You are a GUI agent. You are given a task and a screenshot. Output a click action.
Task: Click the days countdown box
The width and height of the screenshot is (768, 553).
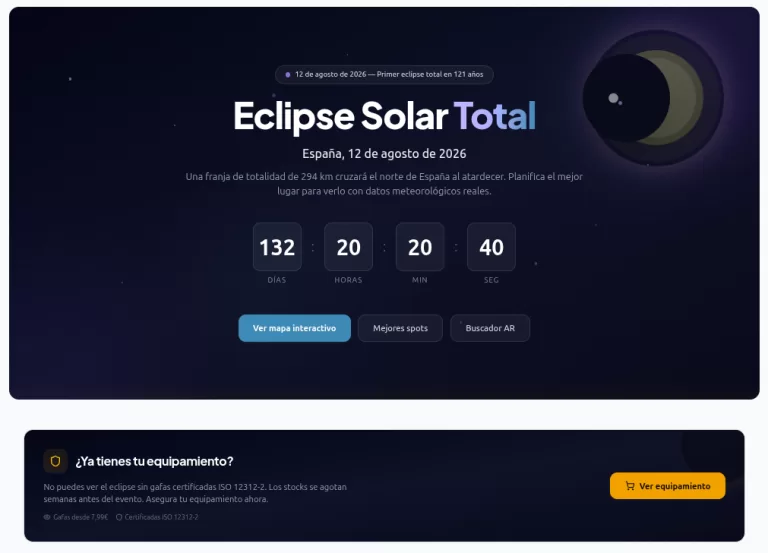pyautogui.click(x=277, y=247)
